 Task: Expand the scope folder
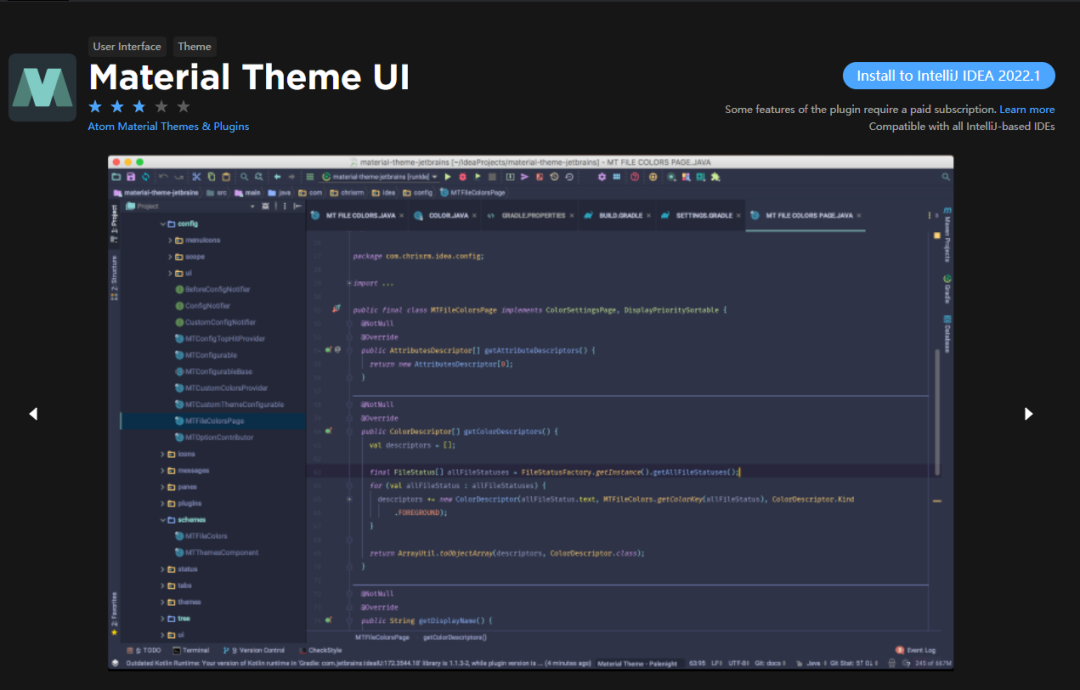point(170,257)
